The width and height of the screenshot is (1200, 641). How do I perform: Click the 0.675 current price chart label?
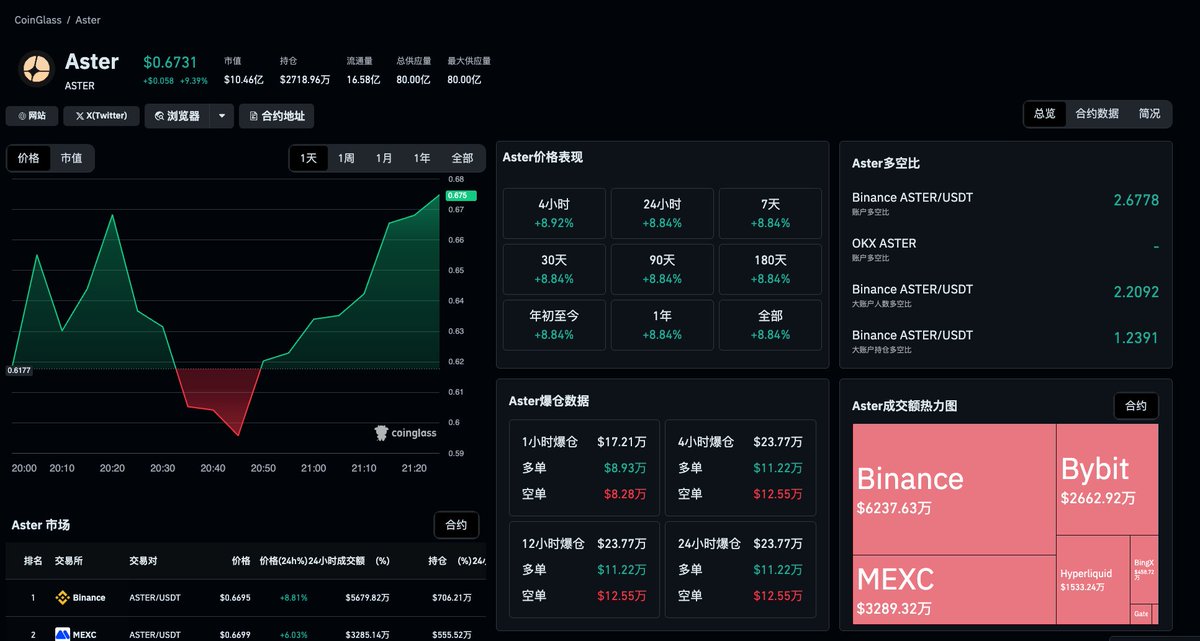[461, 195]
